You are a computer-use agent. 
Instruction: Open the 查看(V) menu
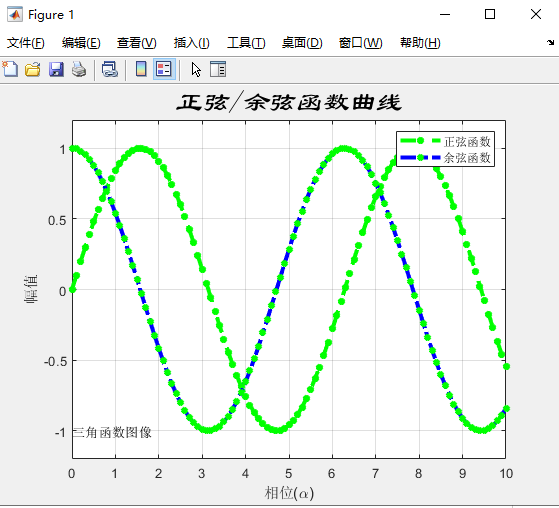(x=137, y=43)
